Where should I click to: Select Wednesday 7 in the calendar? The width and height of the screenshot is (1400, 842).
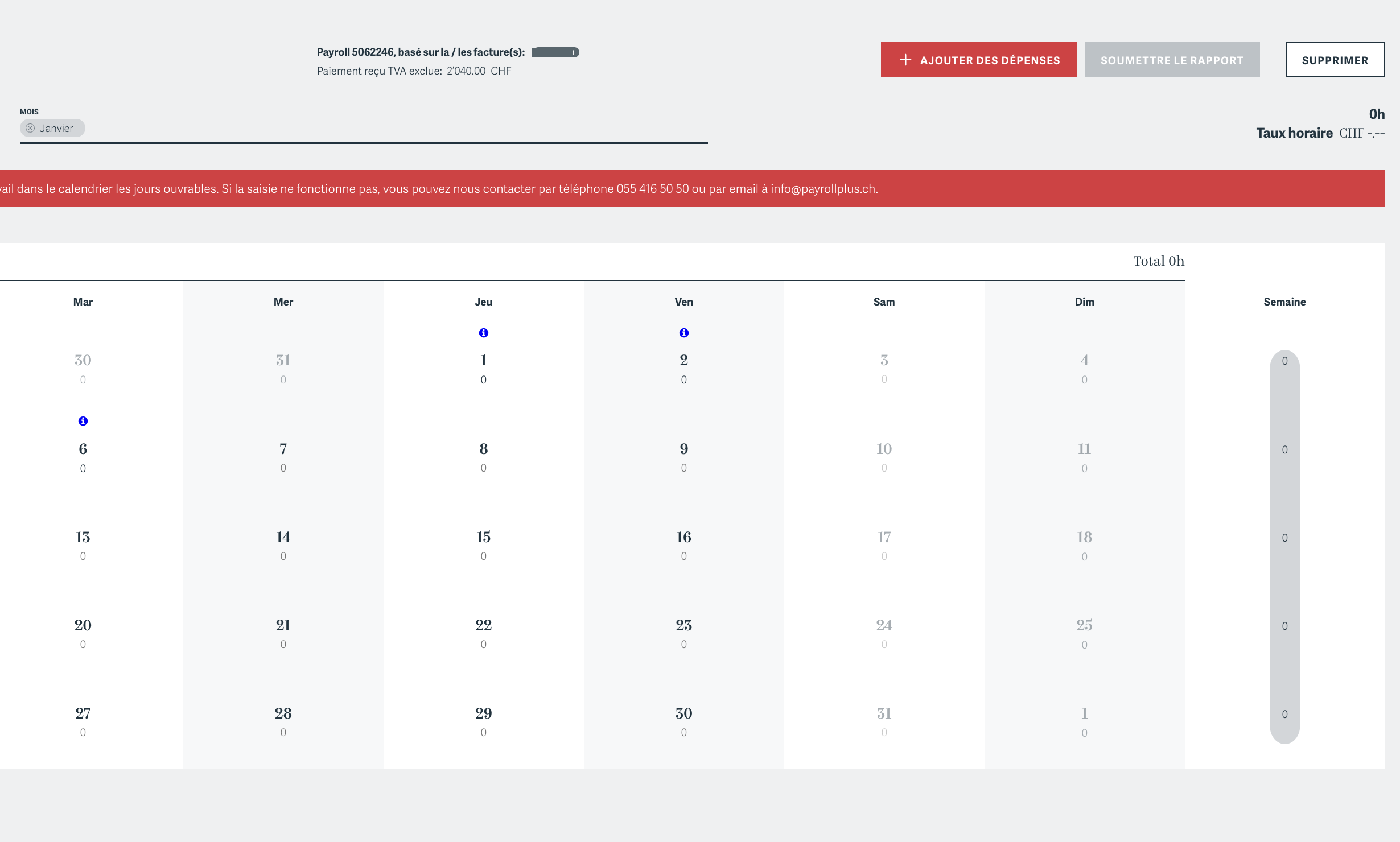pos(283,449)
